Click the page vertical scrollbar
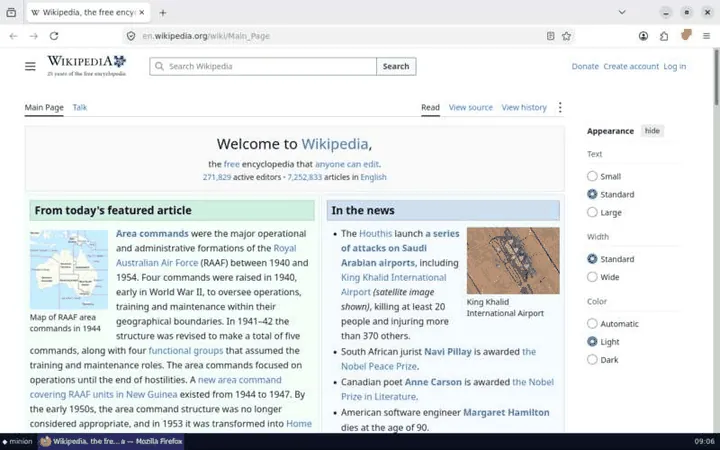The height and width of the screenshot is (450, 720). 716,77
